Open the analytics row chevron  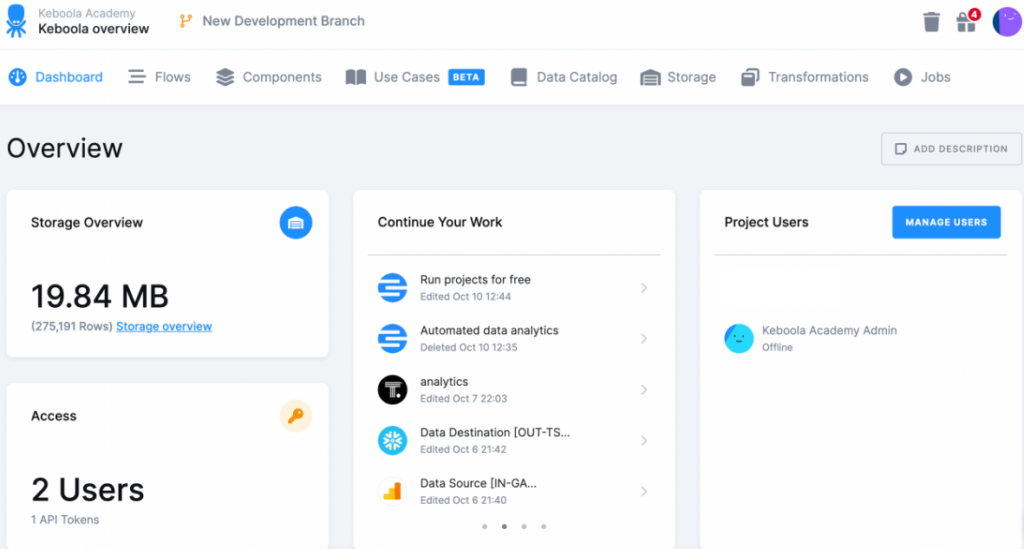pyautogui.click(x=644, y=390)
